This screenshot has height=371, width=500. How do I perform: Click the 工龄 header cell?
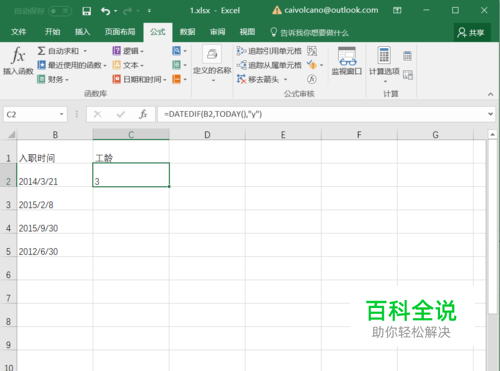[x=131, y=152]
